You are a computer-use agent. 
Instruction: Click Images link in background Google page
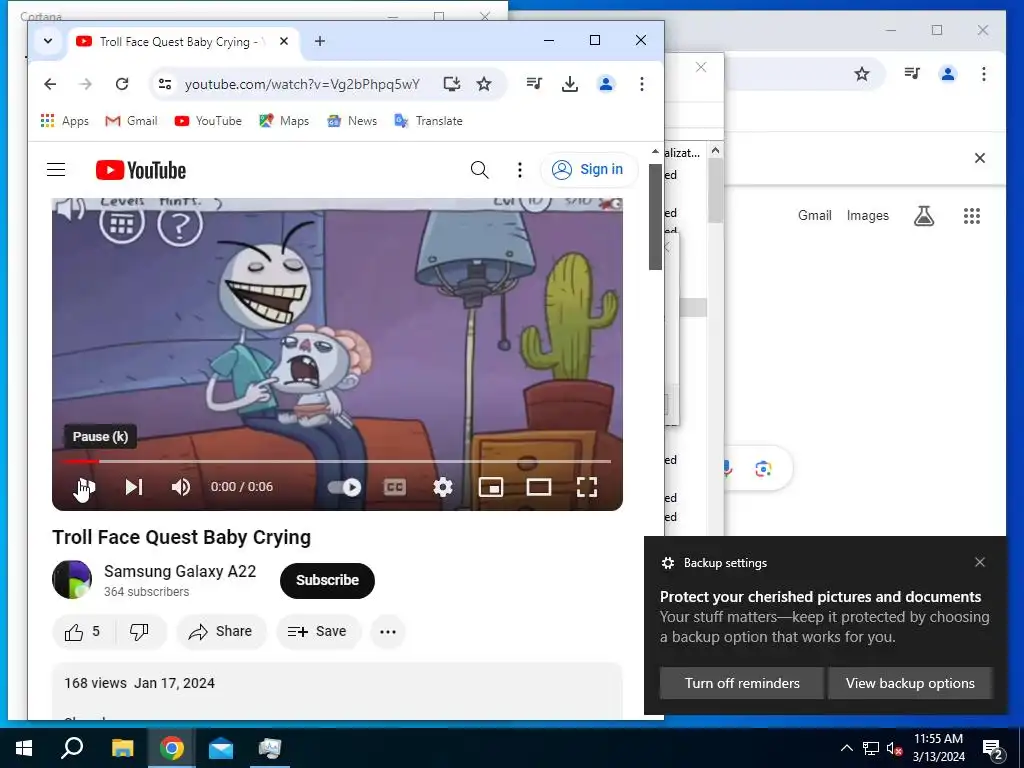coord(867,216)
